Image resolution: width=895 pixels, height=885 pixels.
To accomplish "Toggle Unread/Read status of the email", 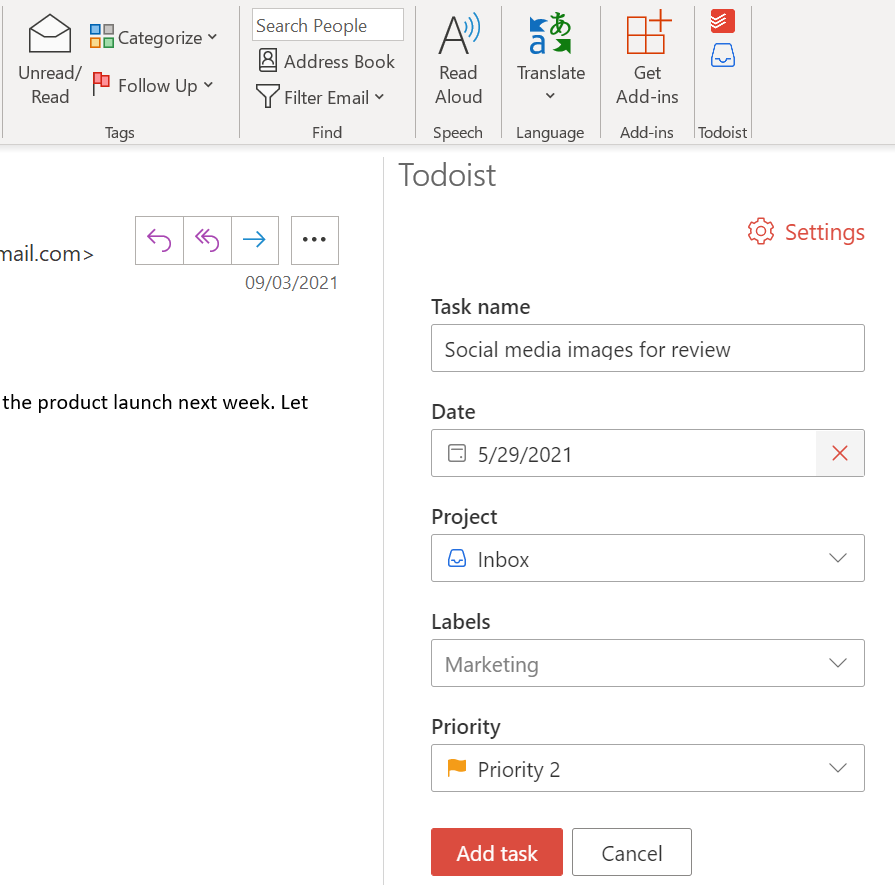I will coord(48,55).
